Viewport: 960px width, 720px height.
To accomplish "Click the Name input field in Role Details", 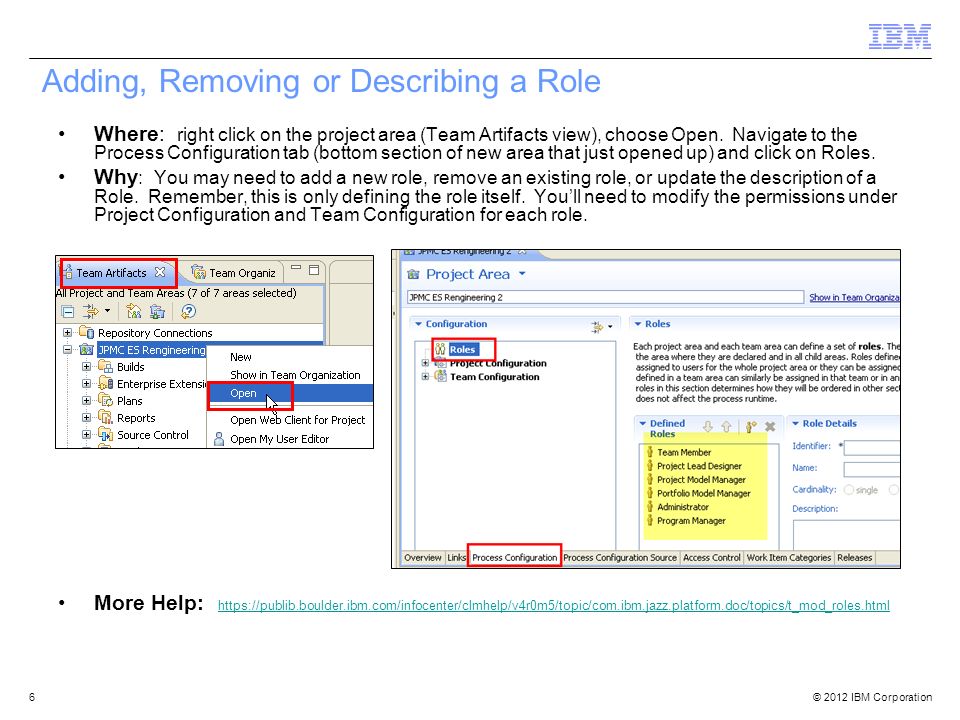I will click(872, 470).
